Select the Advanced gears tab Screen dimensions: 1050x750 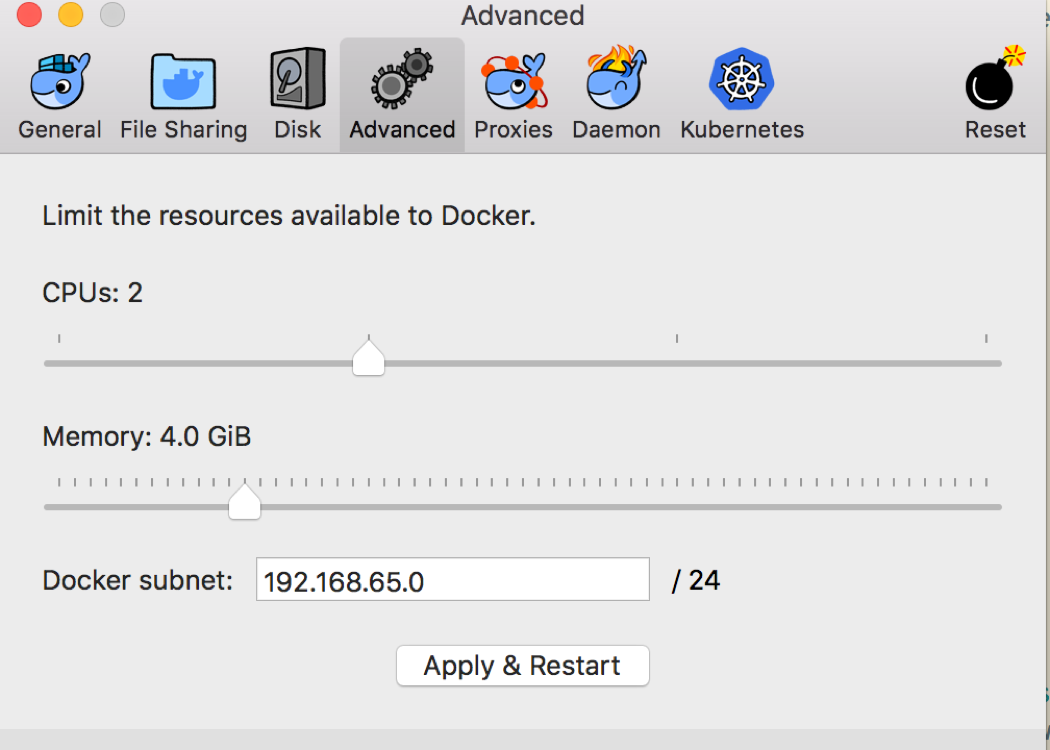tap(402, 96)
